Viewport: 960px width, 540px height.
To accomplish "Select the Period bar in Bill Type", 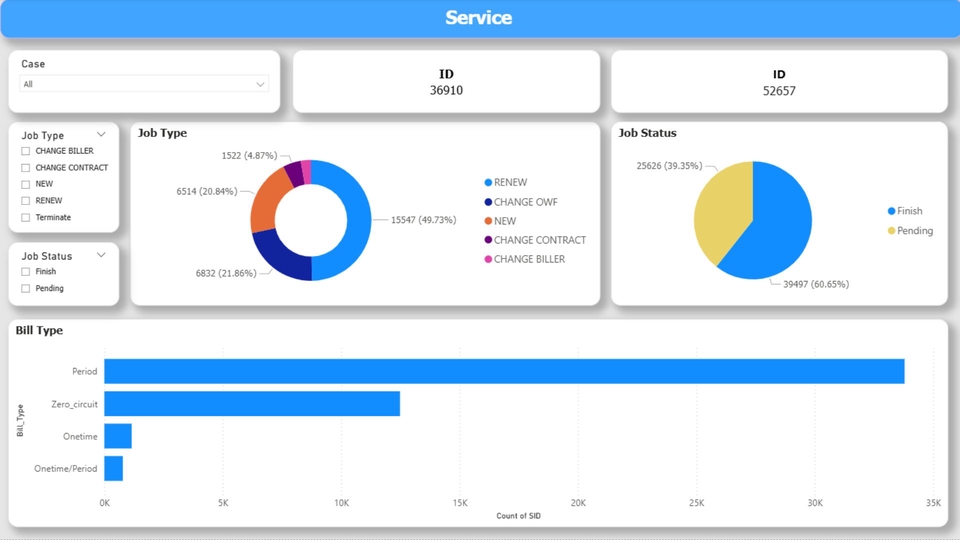I will [x=504, y=371].
